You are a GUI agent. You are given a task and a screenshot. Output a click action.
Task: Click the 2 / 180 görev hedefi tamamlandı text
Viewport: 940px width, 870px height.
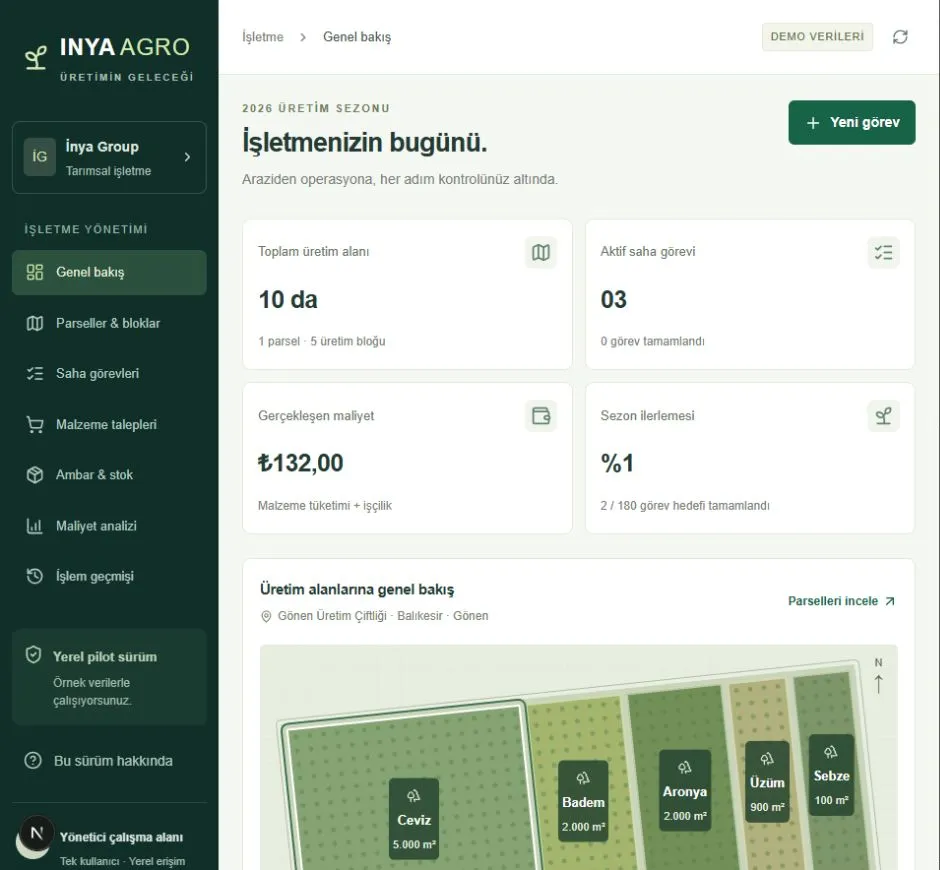[685, 505]
